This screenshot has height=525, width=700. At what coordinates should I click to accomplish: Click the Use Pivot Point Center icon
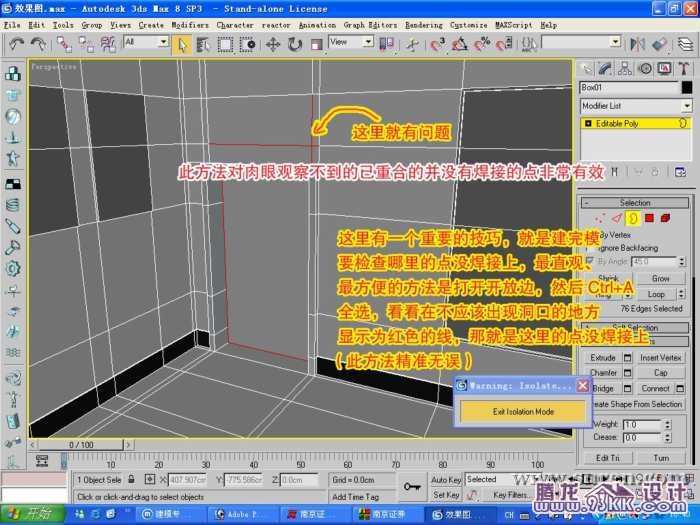(x=387, y=44)
